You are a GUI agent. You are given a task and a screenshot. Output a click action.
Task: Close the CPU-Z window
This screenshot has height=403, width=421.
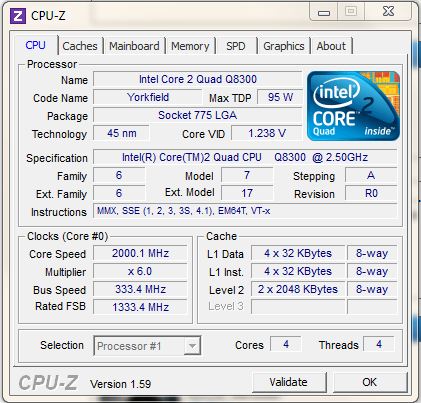388,12
